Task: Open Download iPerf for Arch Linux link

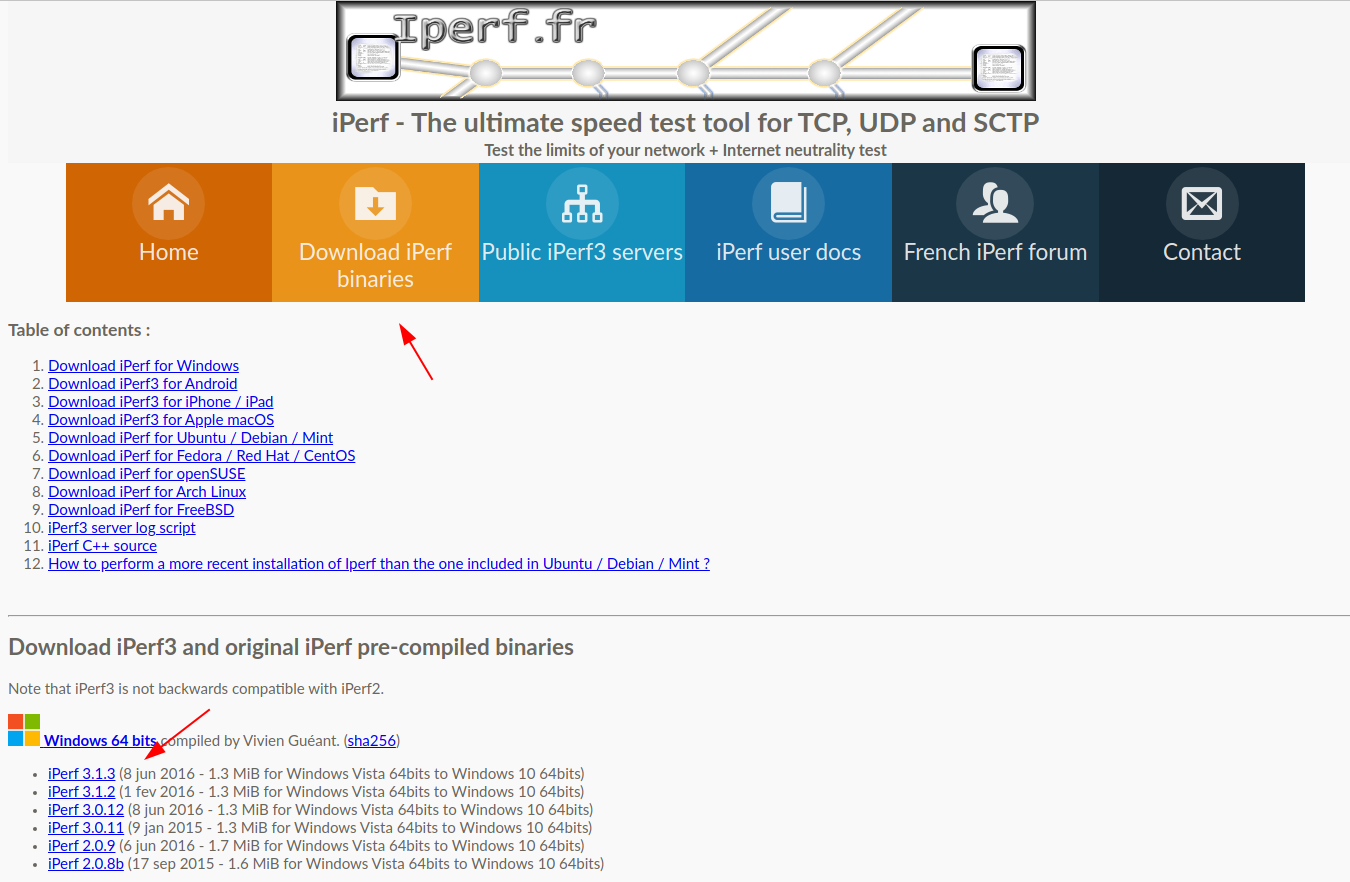Action: point(147,492)
